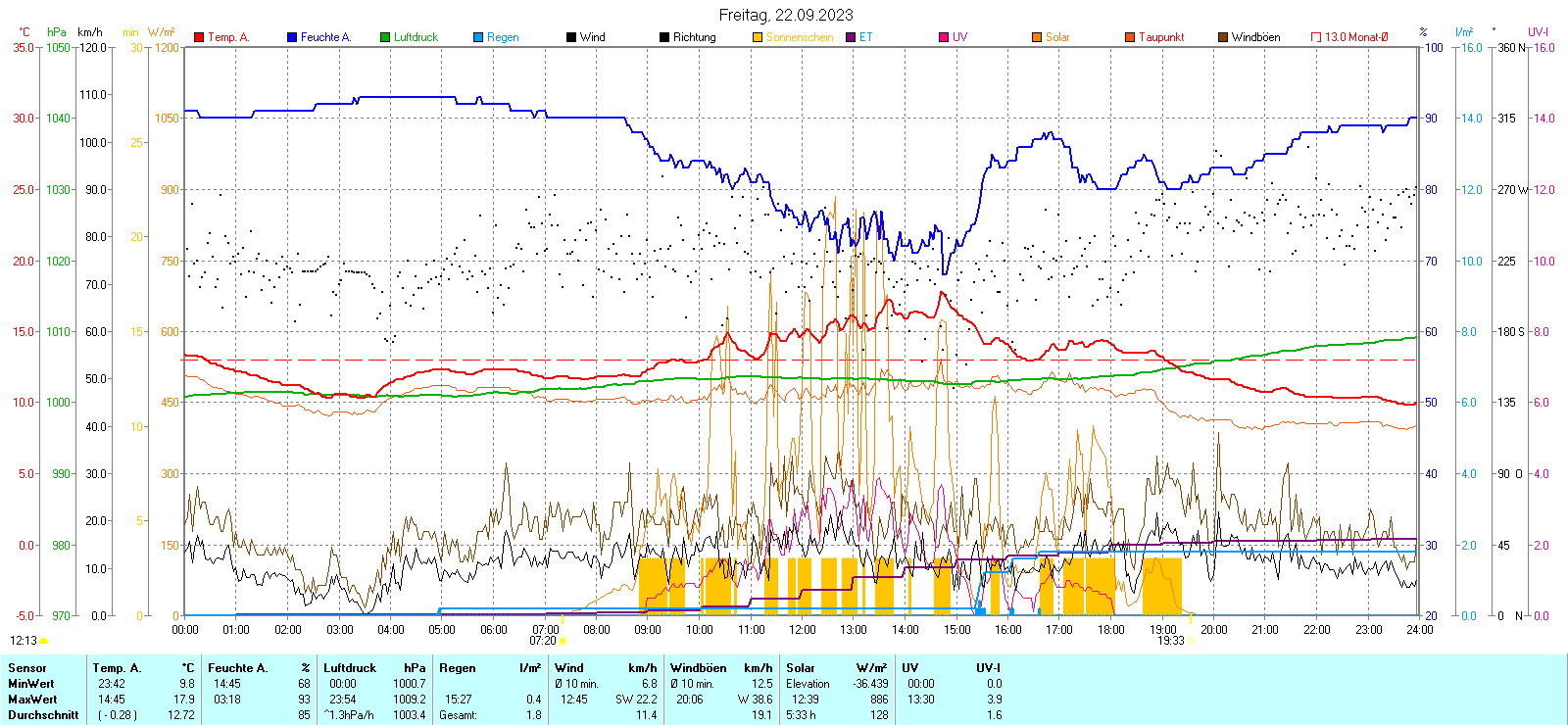
Task: Click the Freitag, 22.09.2023 chart title
Action: (786, 15)
